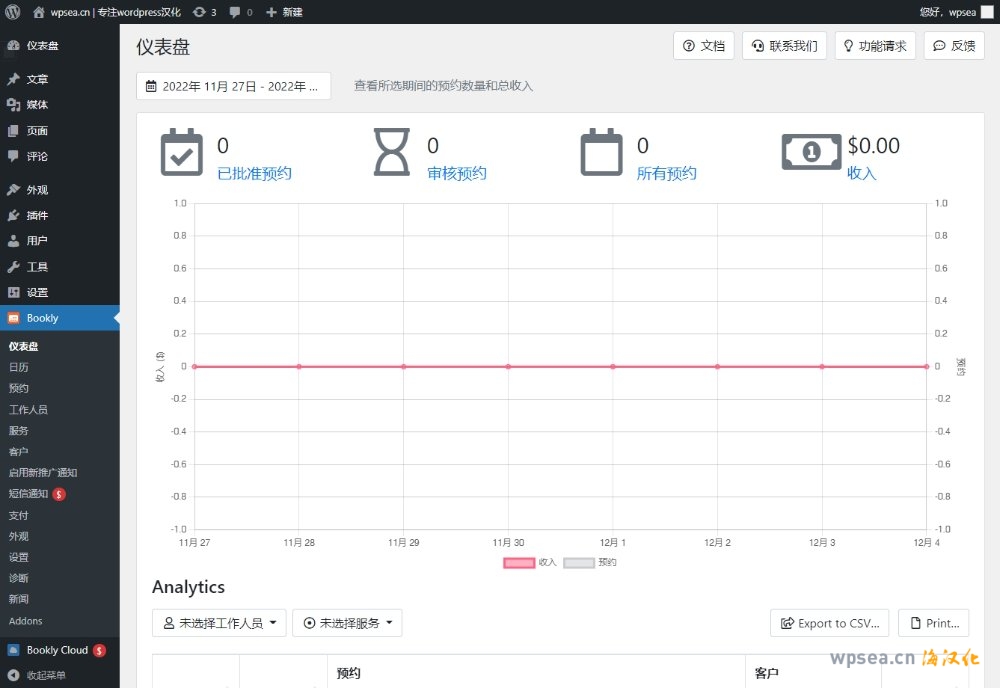Open the 插件 plugins menu
This screenshot has width=1000, height=688.
(x=37, y=215)
